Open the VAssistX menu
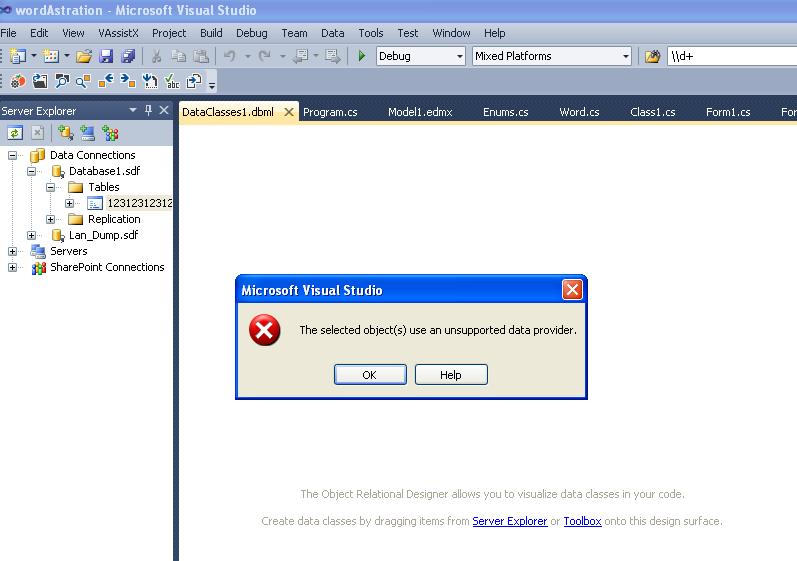Screen dimensions: 797x561 [x=118, y=33]
